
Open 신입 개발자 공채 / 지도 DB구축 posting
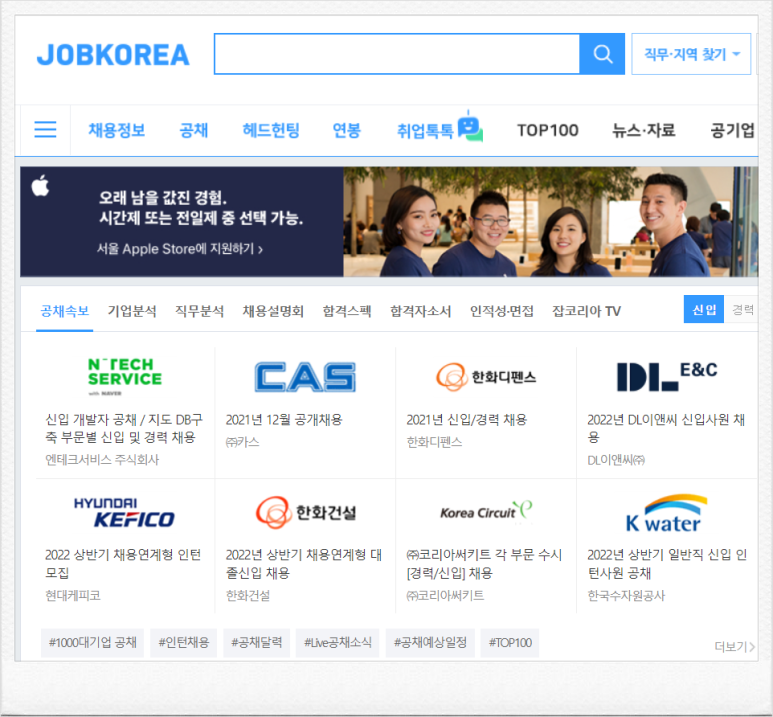(124, 428)
